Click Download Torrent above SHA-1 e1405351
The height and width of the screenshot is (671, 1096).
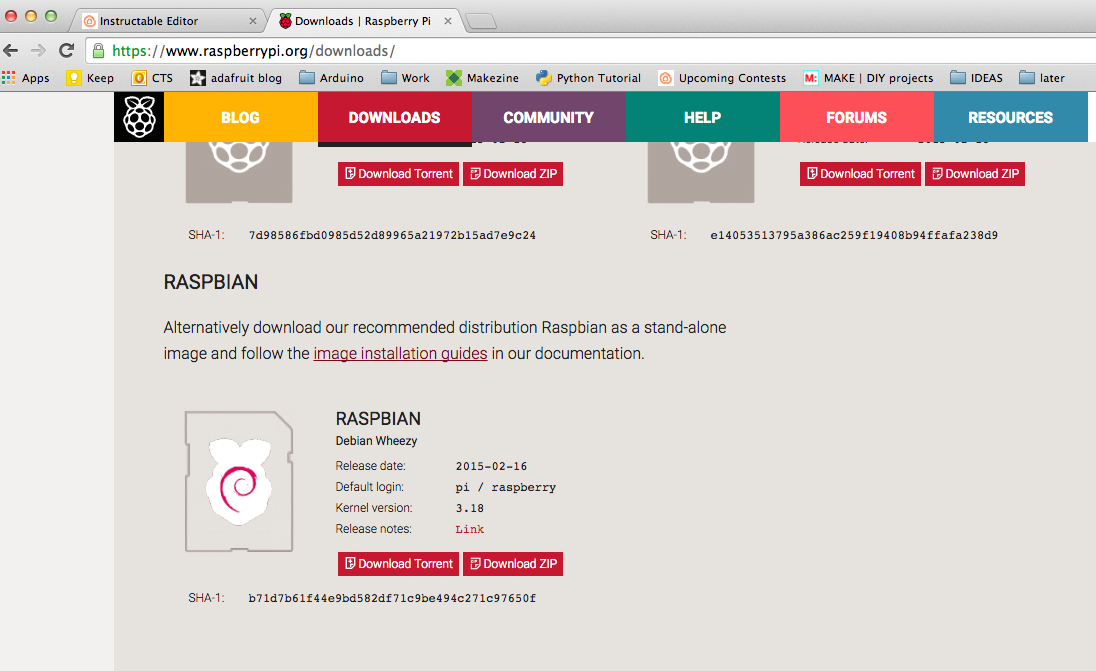(860, 173)
